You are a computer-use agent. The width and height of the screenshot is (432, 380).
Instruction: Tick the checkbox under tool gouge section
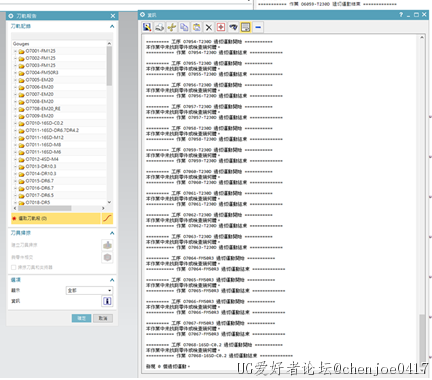tap(14, 267)
